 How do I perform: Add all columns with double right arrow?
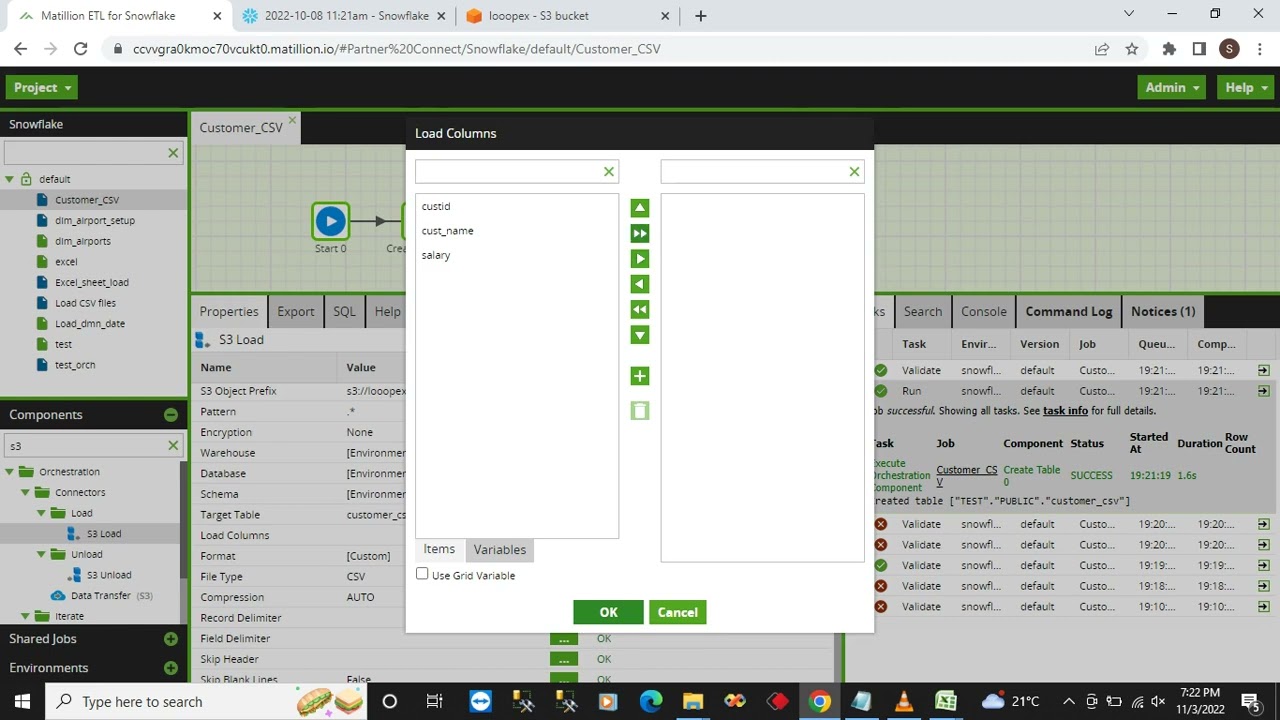coord(640,233)
